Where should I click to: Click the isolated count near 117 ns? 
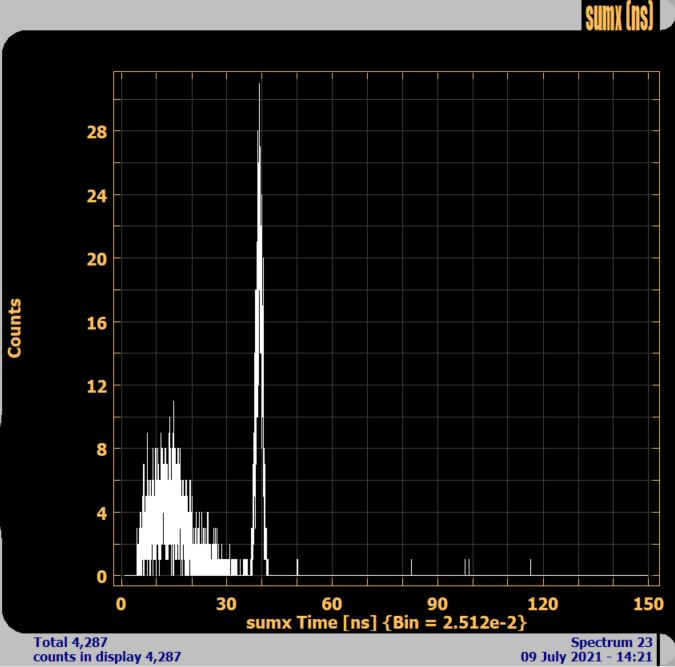[x=531, y=568]
